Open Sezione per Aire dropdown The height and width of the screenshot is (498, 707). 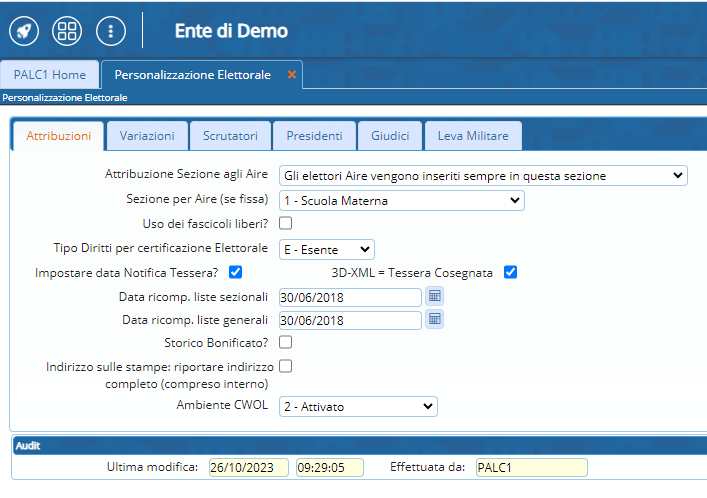coord(401,200)
